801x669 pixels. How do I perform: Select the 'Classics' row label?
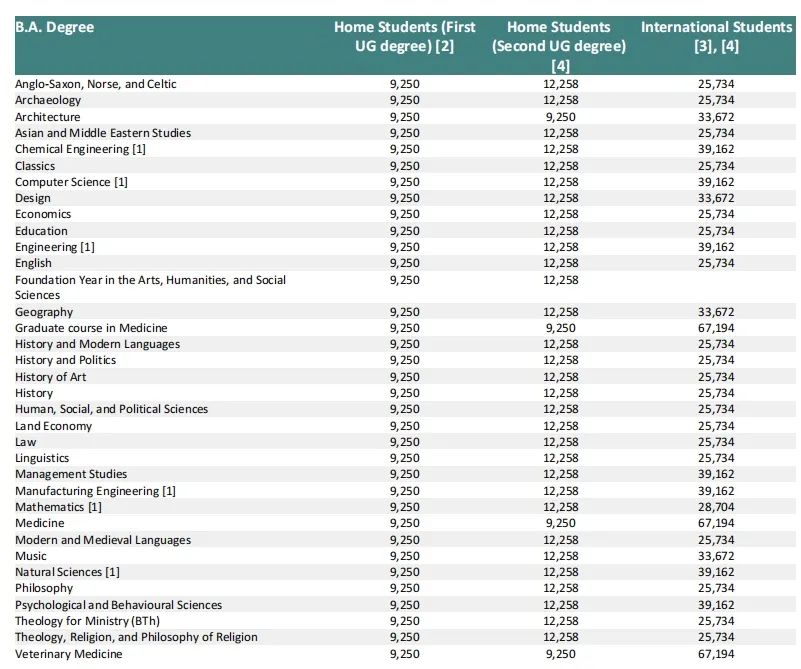(35, 166)
